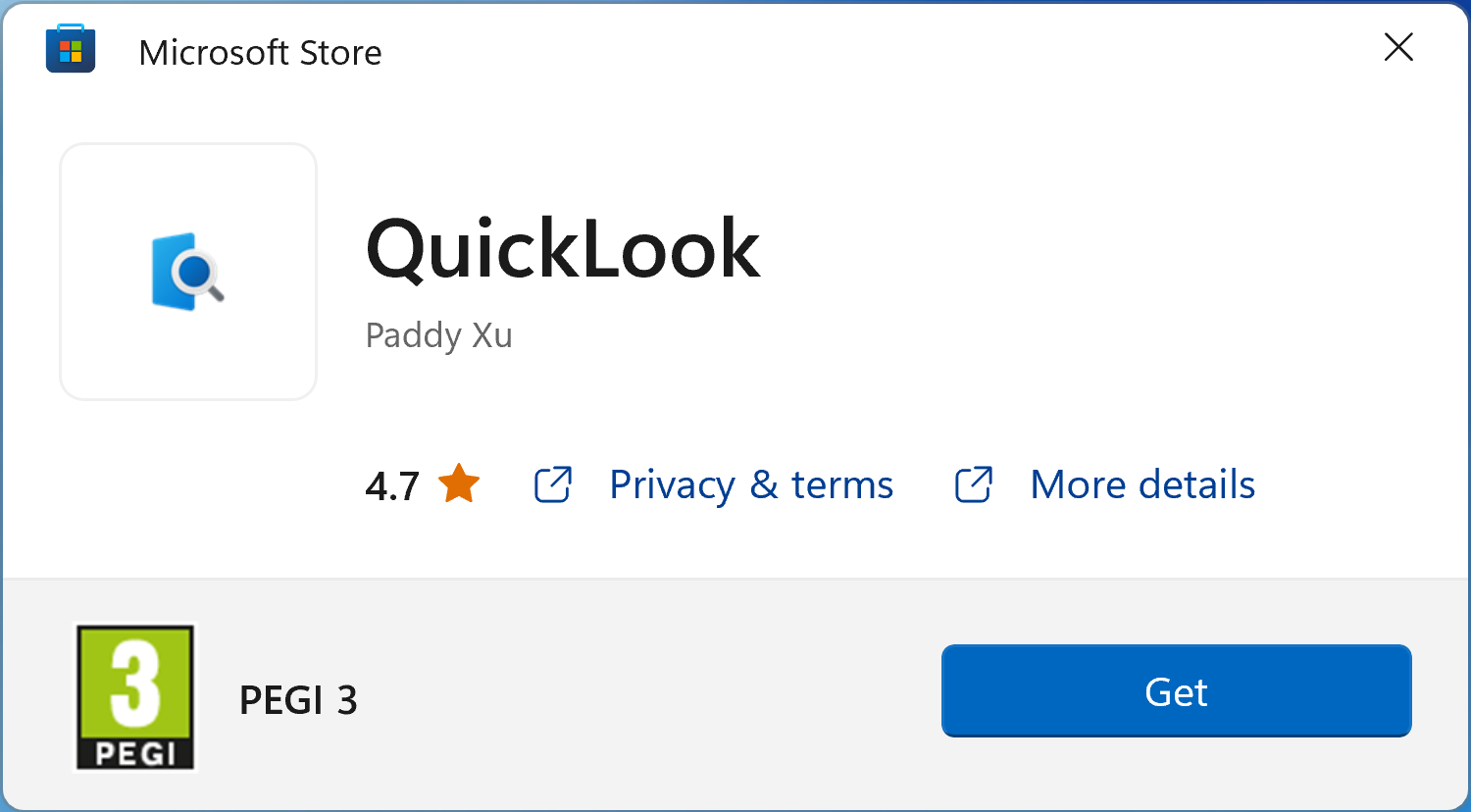Click the external link icon beside More details
This screenshot has width=1471, height=812.
pyautogui.click(x=972, y=484)
